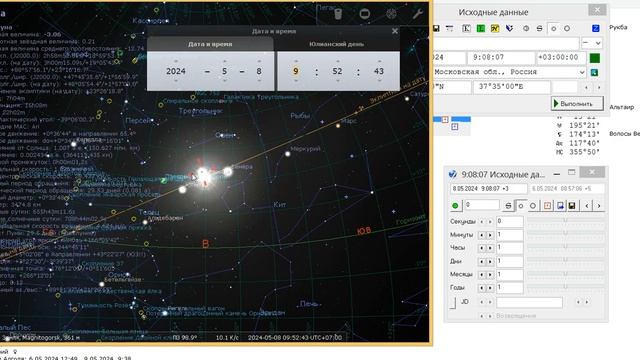Click the crossed-circle icon in Исходные данные toolbar

[x=526, y=29]
